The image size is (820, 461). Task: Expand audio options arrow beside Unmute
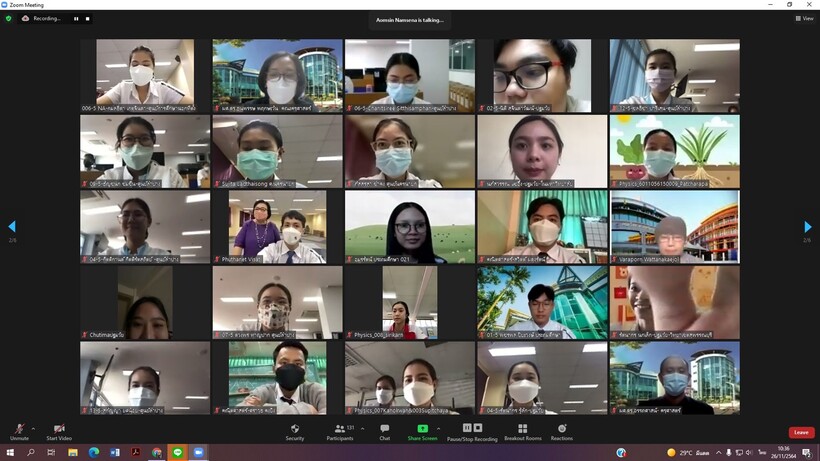click(32, 427)
